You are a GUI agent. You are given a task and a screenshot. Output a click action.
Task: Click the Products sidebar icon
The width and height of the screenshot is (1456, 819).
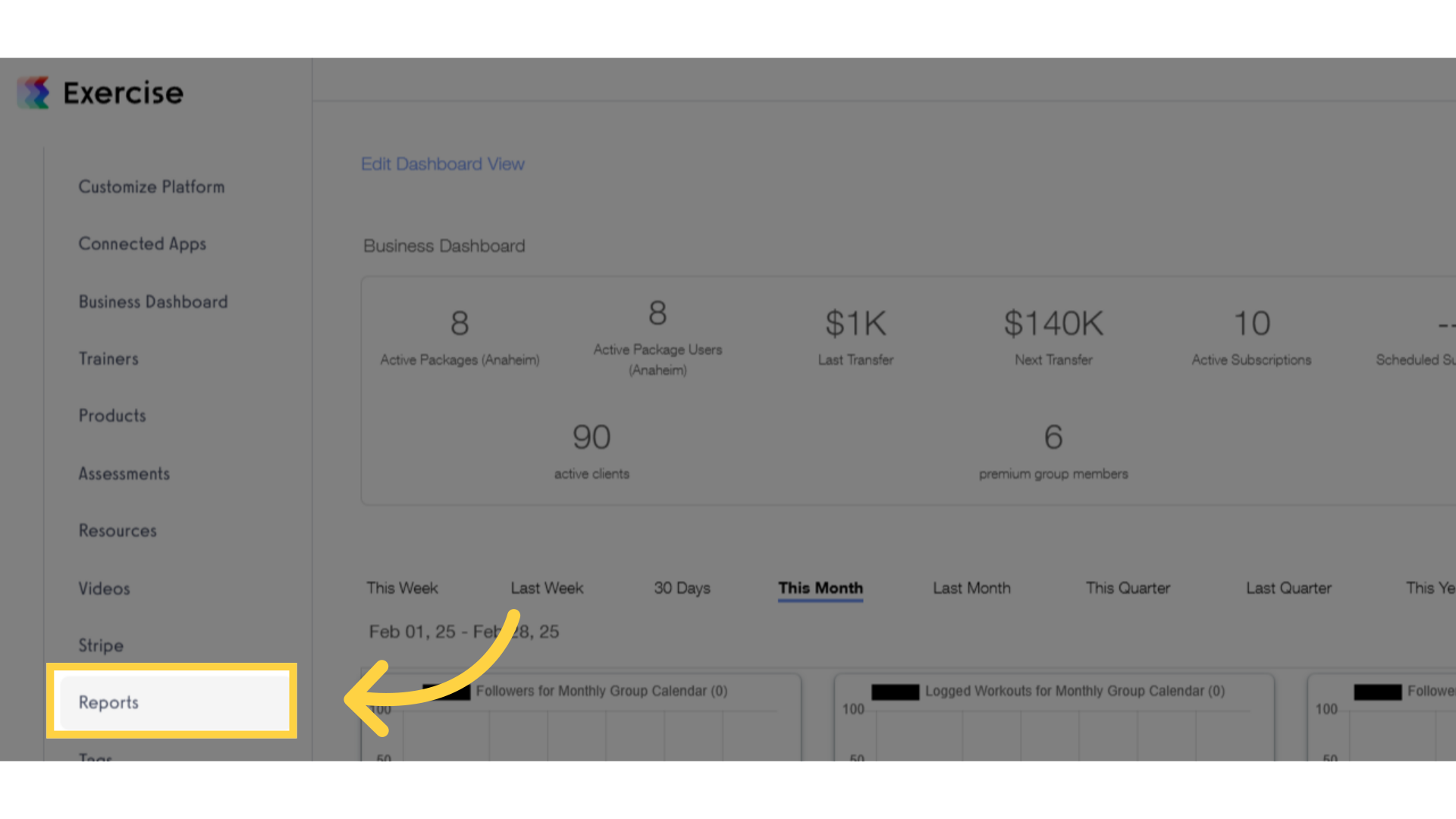pos(112,416)
